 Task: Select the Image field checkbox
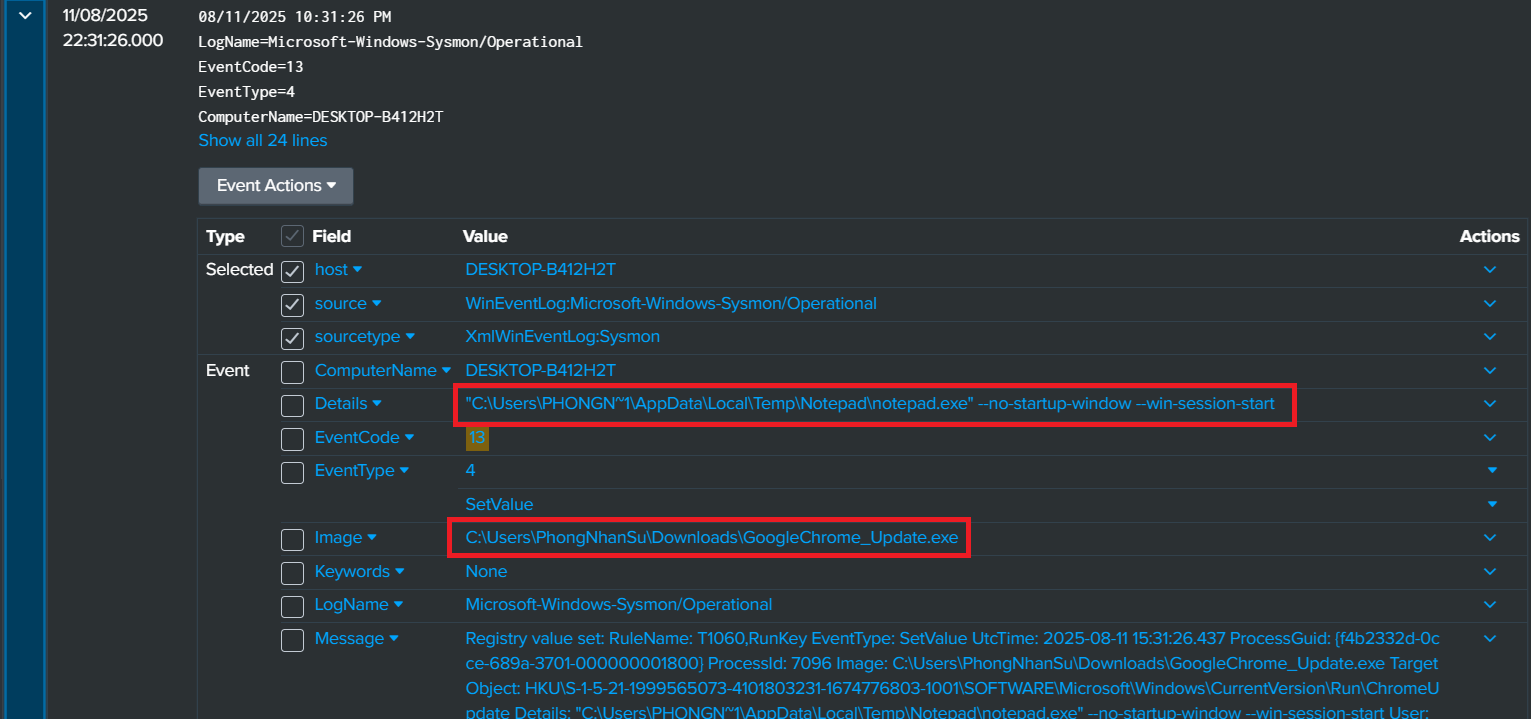tap(292, 539)
